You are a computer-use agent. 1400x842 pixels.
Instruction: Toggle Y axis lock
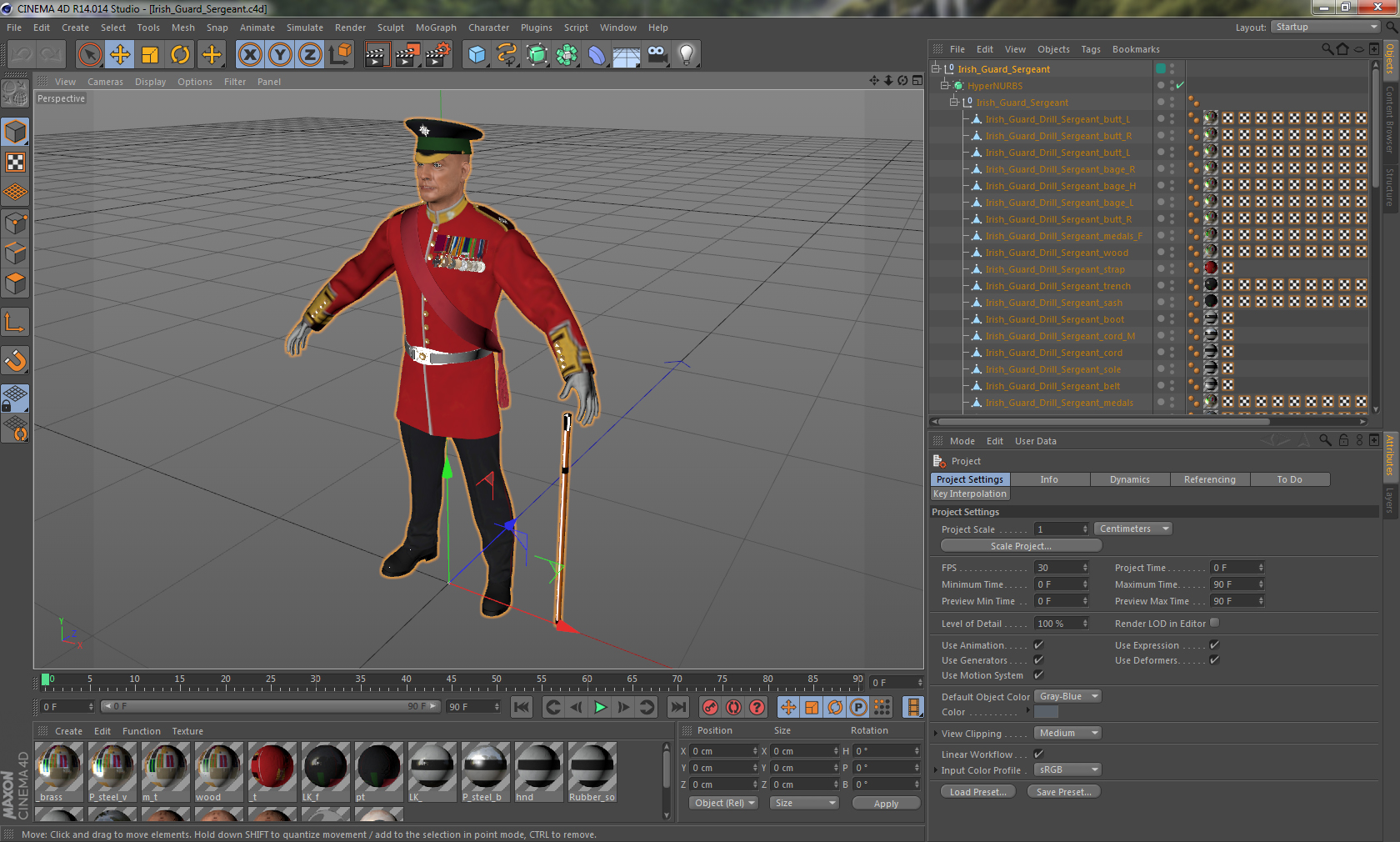[280, 55]
